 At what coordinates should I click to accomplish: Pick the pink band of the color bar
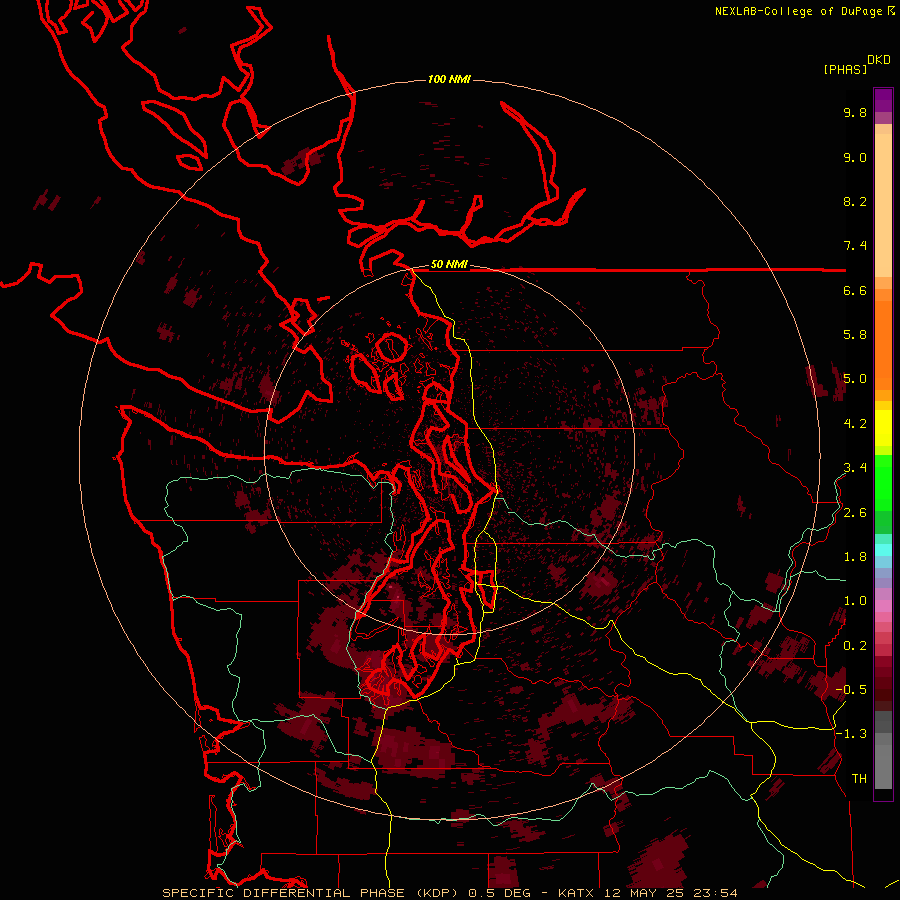point(883,606)
